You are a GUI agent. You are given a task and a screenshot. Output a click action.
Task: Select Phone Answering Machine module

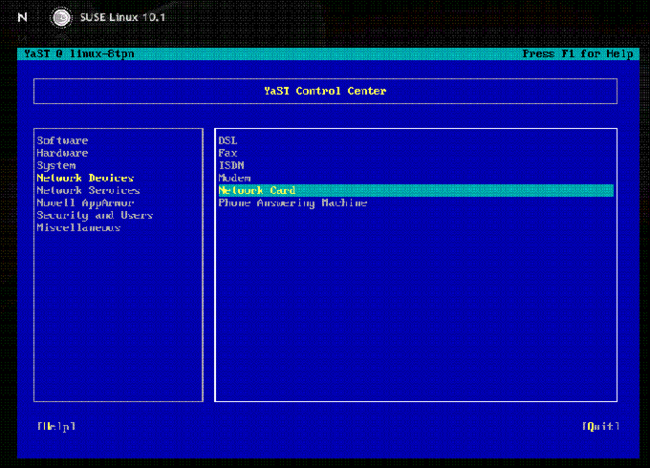[x=293, y=203]
